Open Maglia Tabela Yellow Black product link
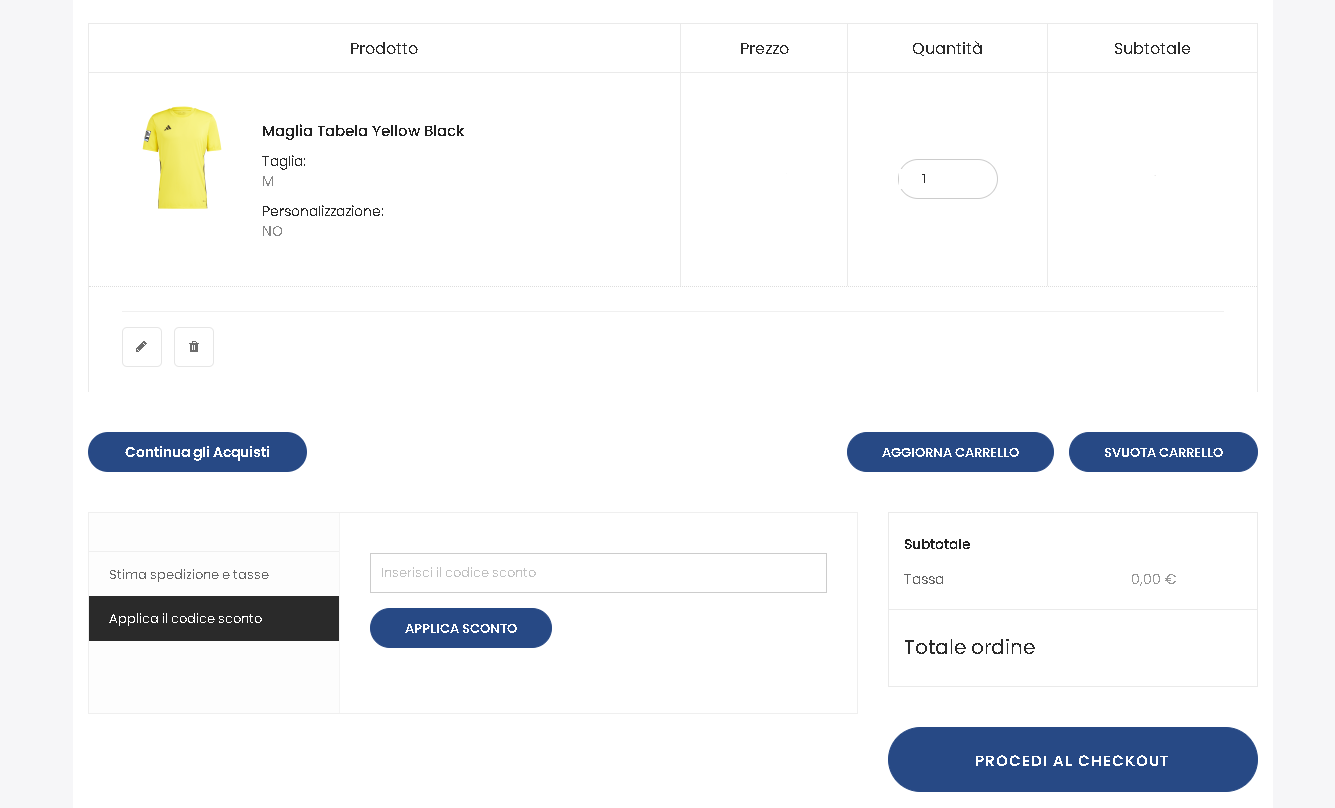Image resolution: width=1335 pixels, height=808 pixels. click(x=363, y=131)
